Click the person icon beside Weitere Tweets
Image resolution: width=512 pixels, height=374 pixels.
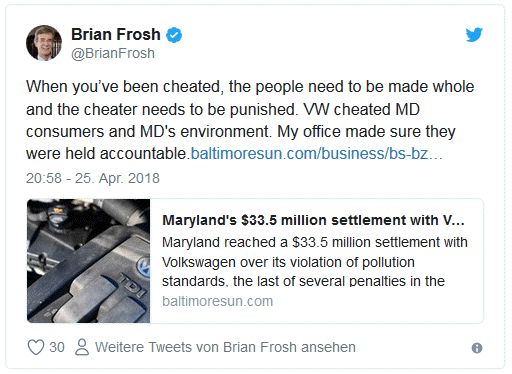[82, 347]
